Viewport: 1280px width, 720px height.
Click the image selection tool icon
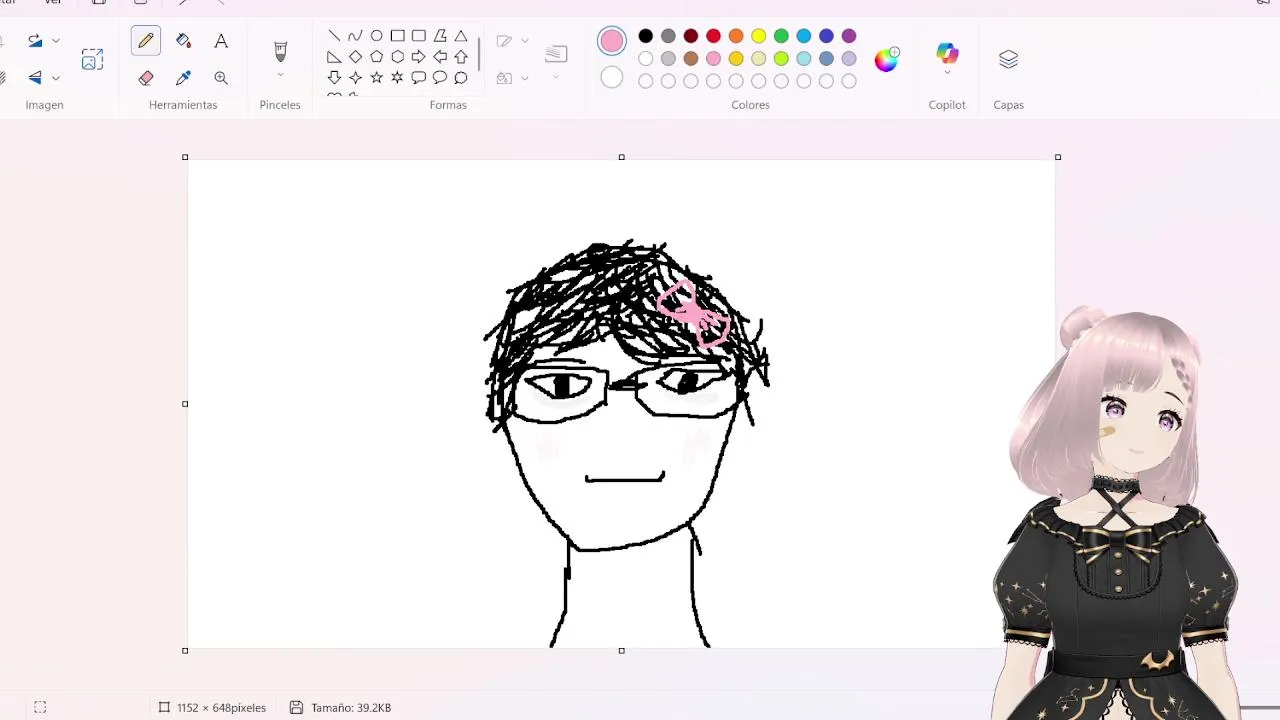(x=92, y=60)
